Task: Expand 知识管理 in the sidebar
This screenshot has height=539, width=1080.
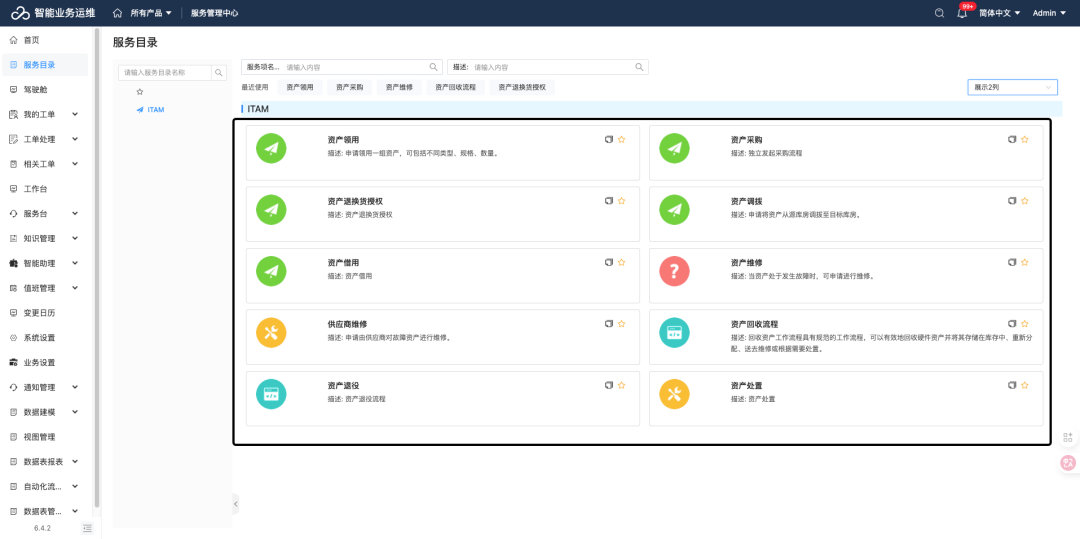Action: 45,238
